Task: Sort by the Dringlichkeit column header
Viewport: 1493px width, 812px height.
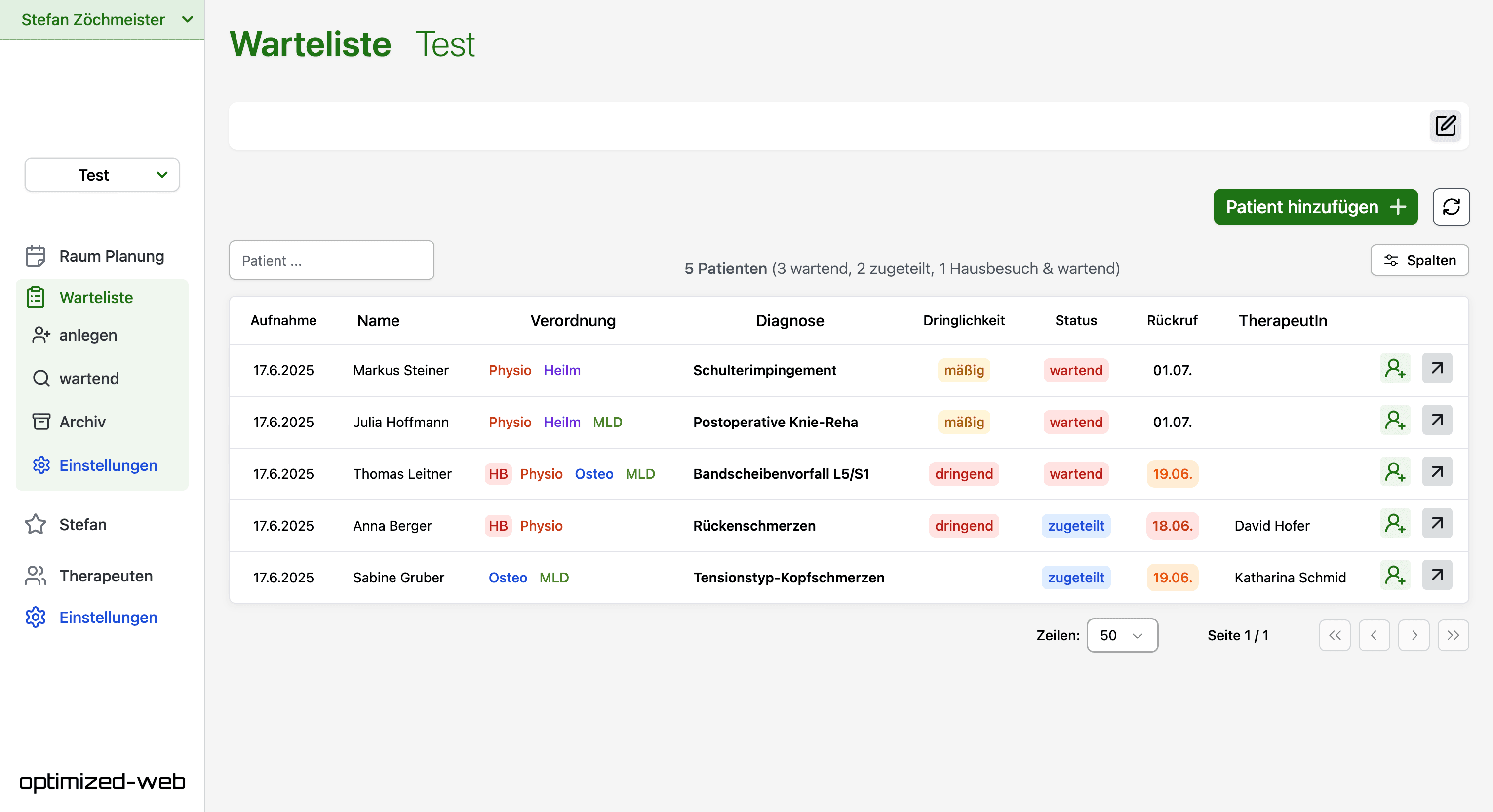Action: pyautogui.click(x=963, y=320)
